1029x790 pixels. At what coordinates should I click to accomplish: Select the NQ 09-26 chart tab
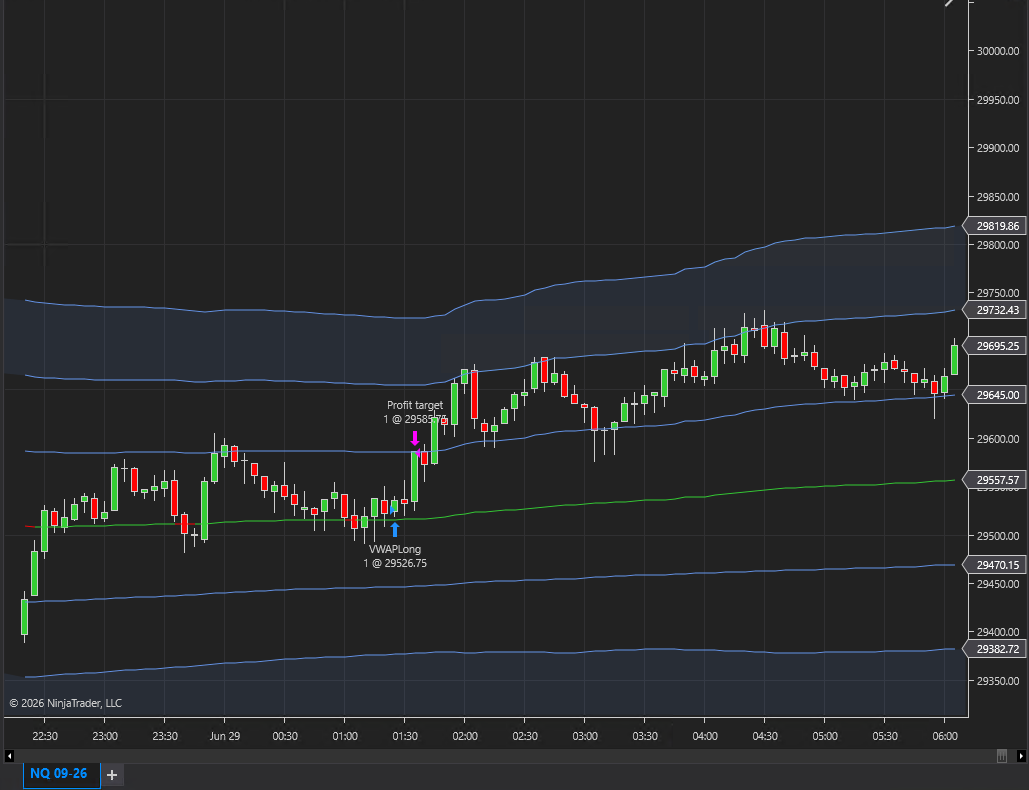[x=61, y=774]
